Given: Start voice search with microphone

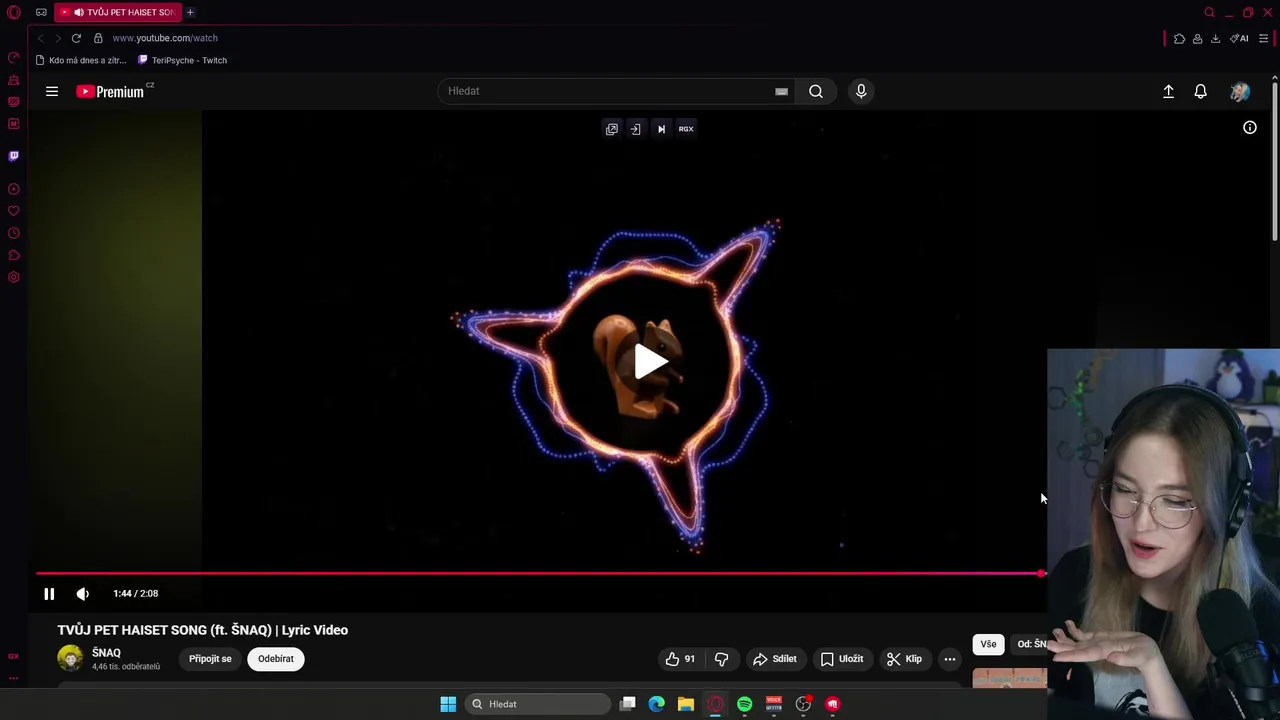Looking at the screenshot, I should tap(861, 91).
